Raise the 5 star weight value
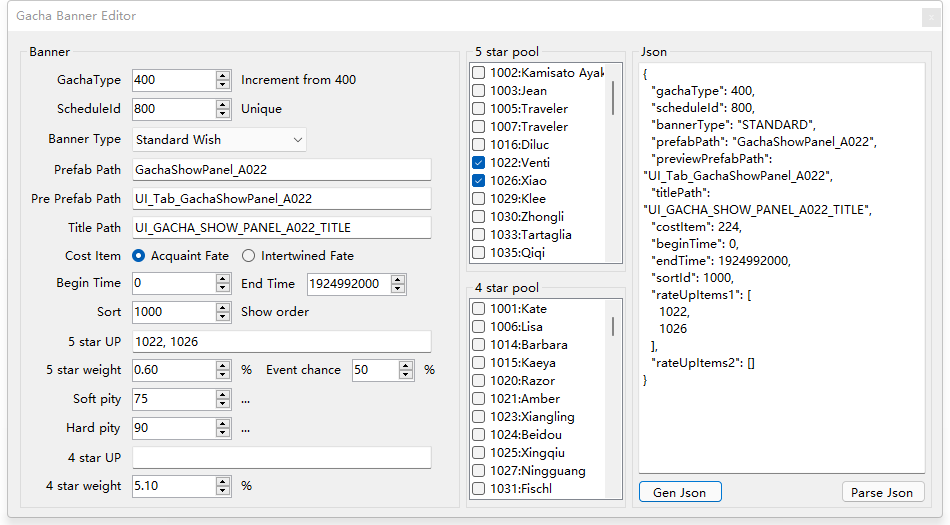This screenshot has height=525, width=950. (222, 365)
